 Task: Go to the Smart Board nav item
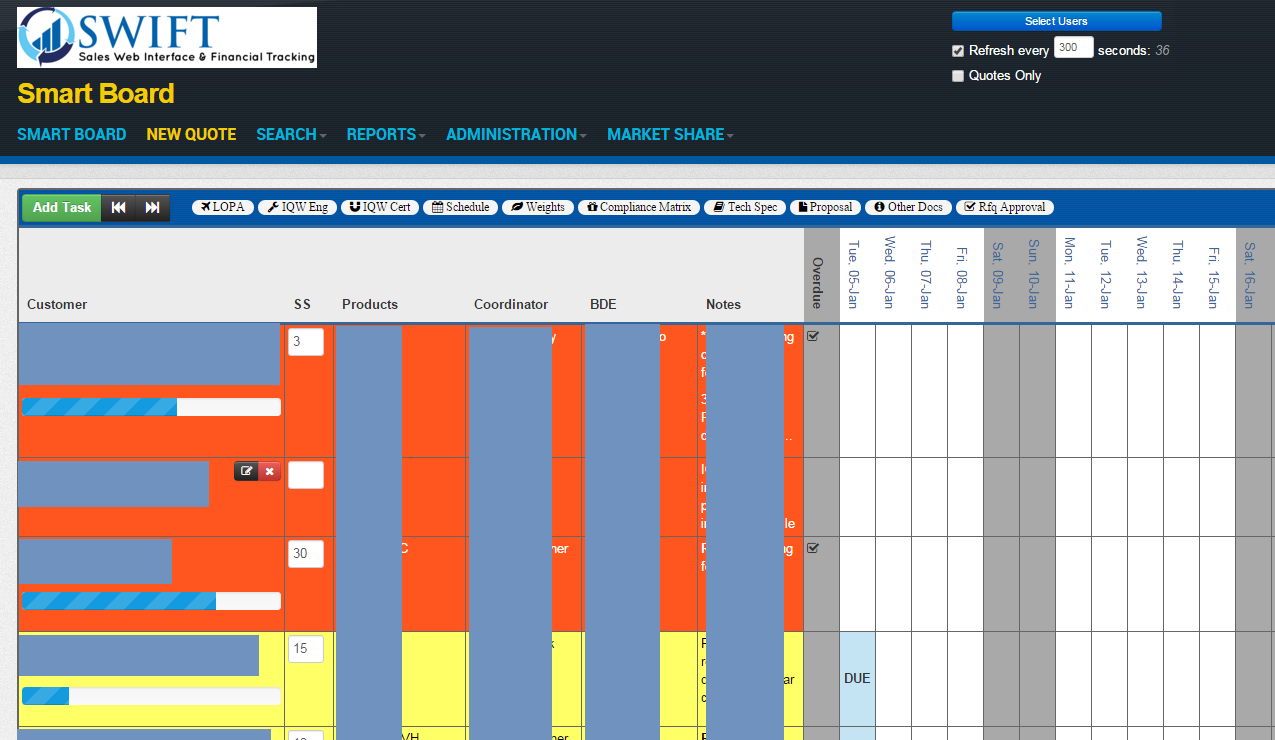[x=72, y=134]
